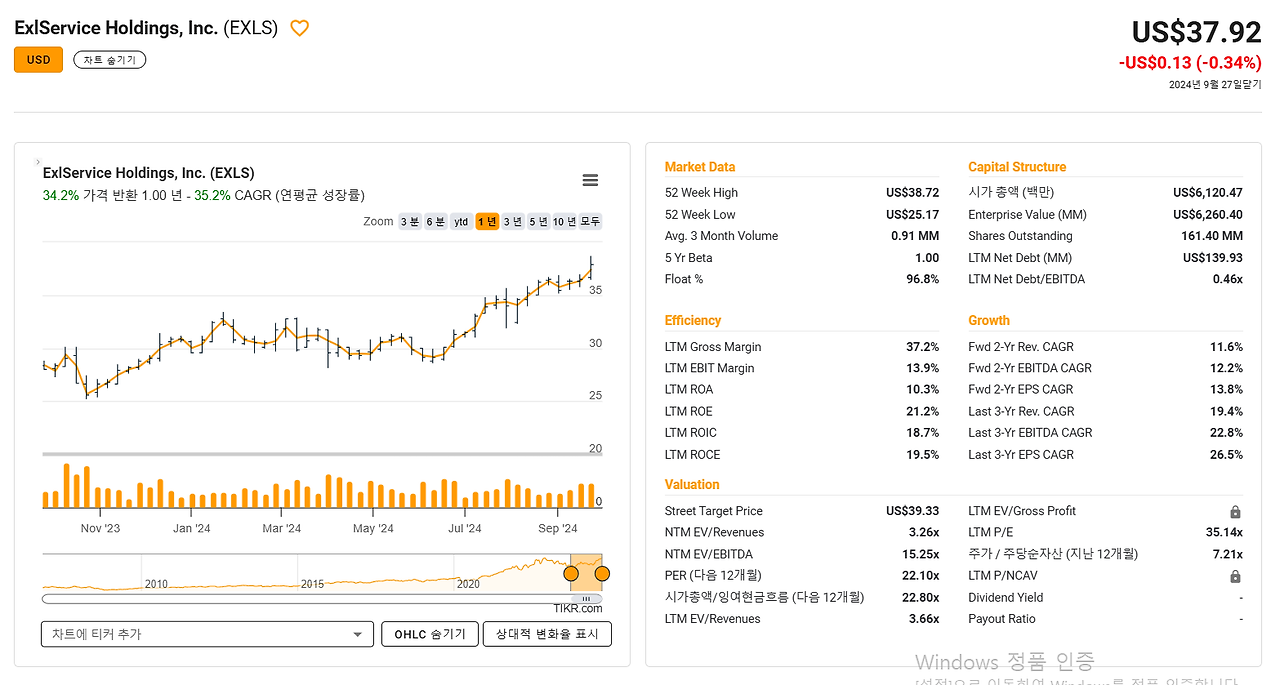Click Enterprise Value (MM) label

(x=1027, y=215)
